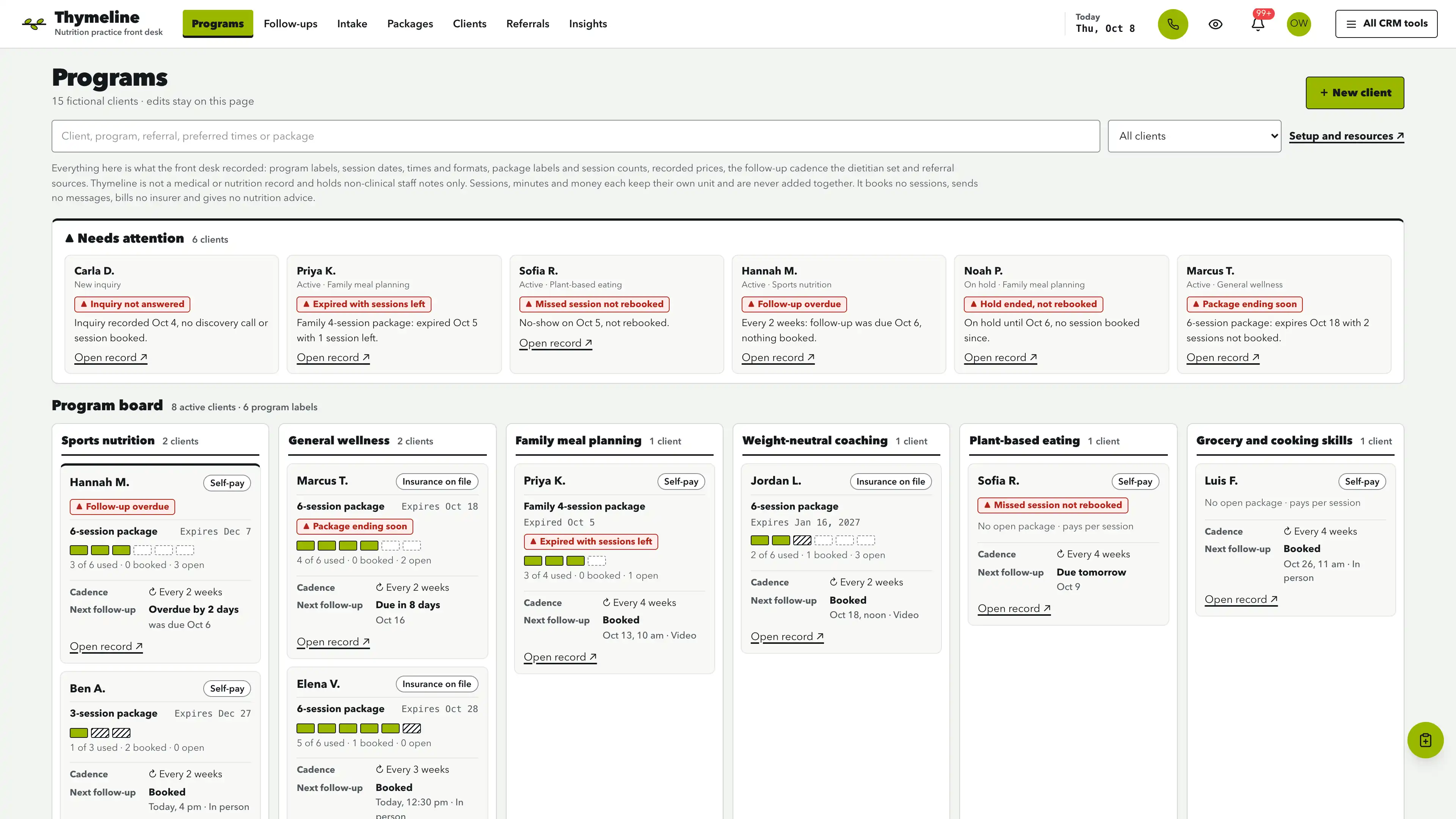The height and width of the screenshot is (819, 1456).
Task: Toggle the eye visibility icon in header
Action: point(1215,24)
